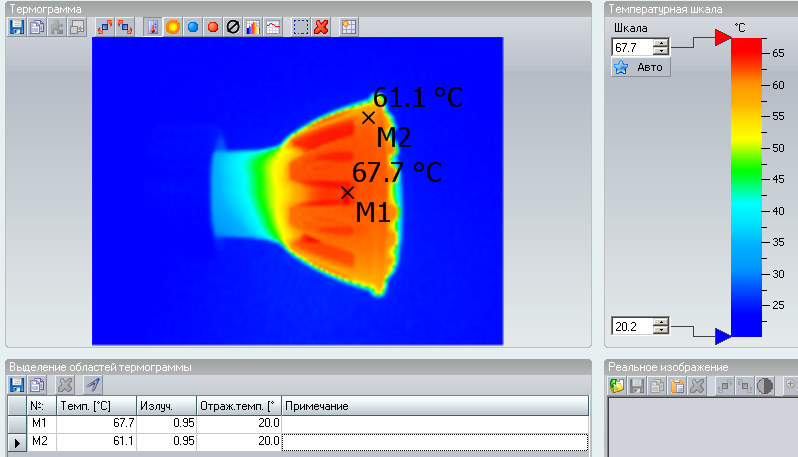798x457 pixels.
Task: Open the colorful histogram tool
Action: coord(253,27)
